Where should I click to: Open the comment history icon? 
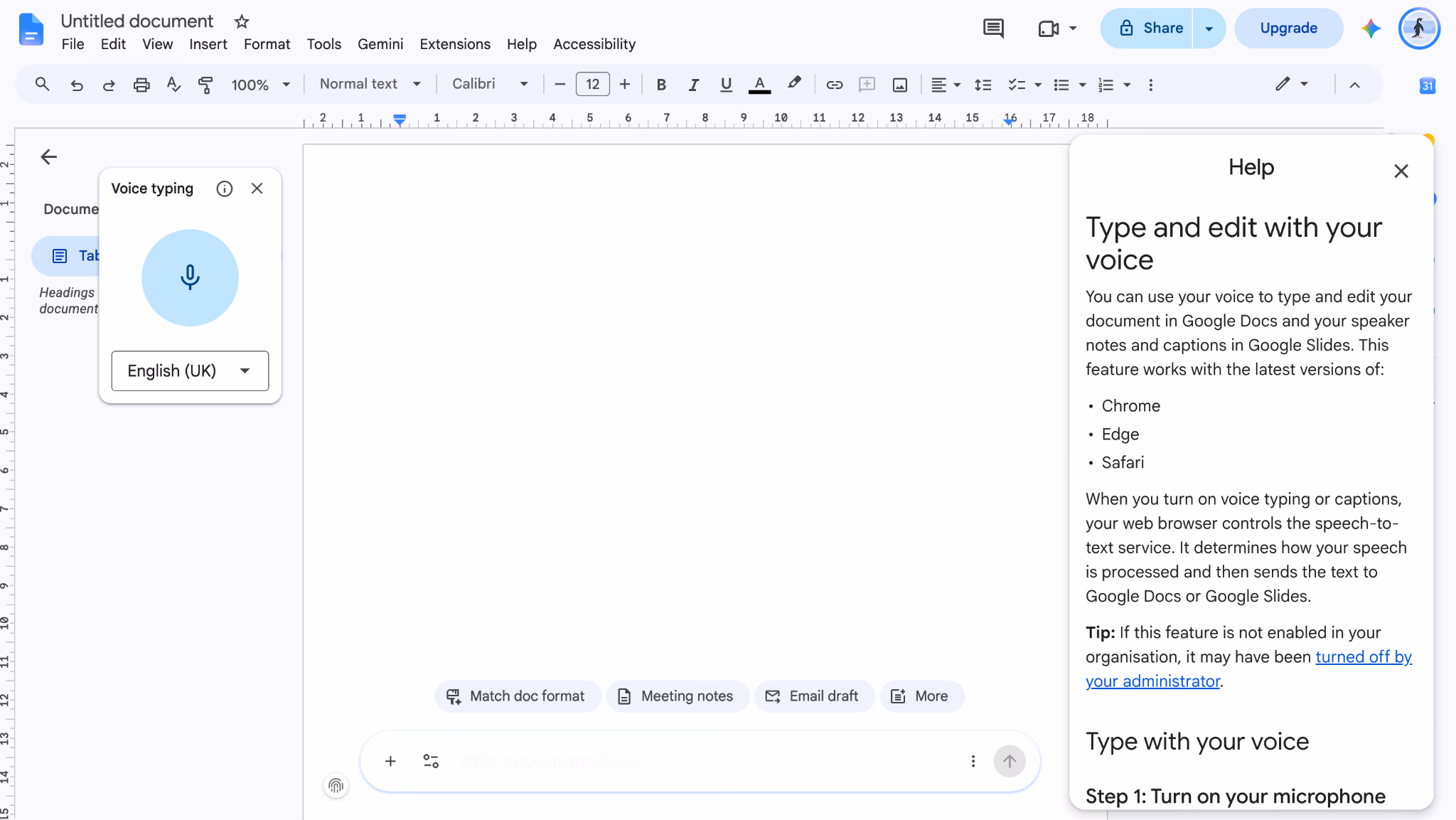(993, 28)
